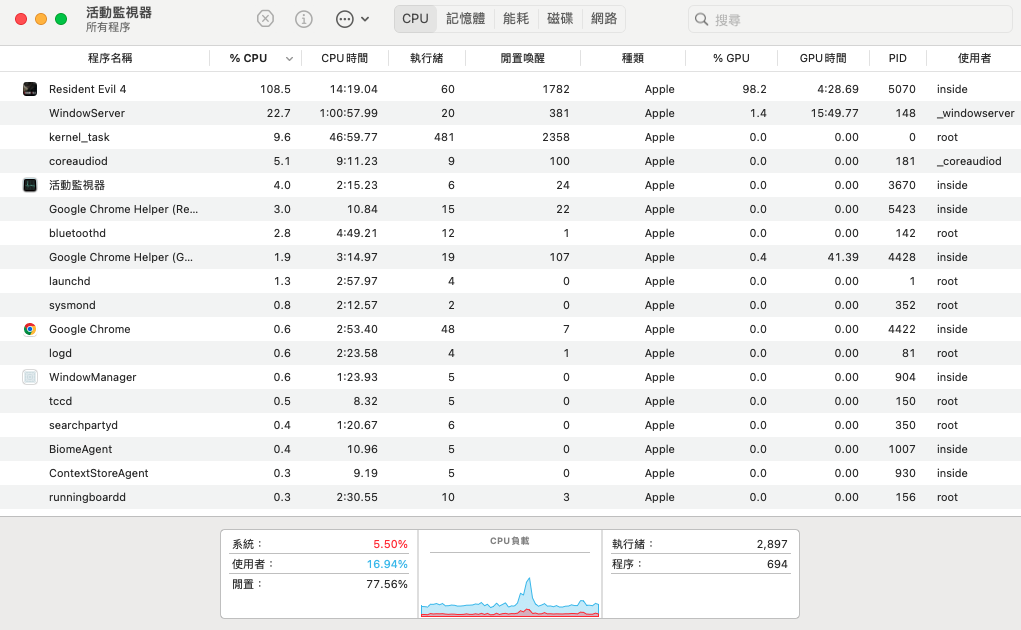
Task: Select the coreaudiod process row
Action: pyautogui.click(x=510, y=161)
